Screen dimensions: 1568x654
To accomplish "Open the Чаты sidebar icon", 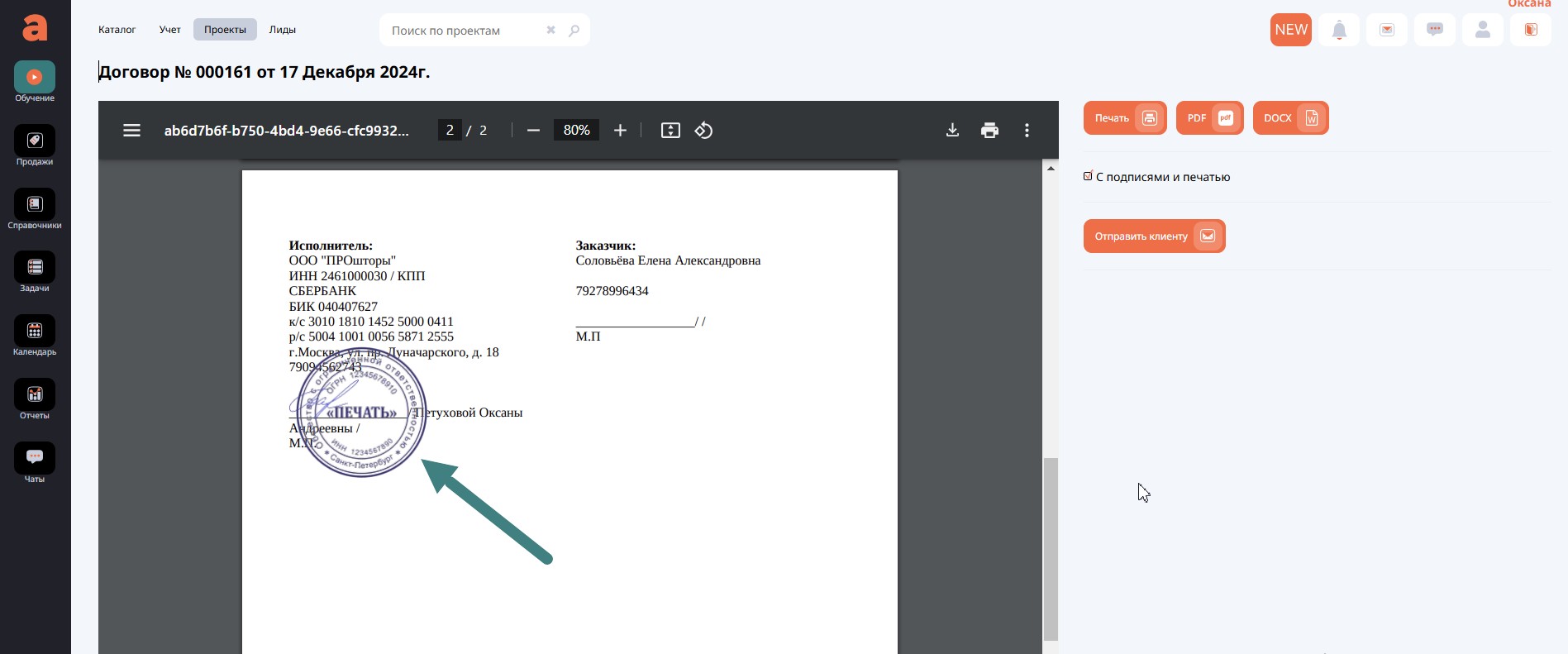I will [34, 458].
